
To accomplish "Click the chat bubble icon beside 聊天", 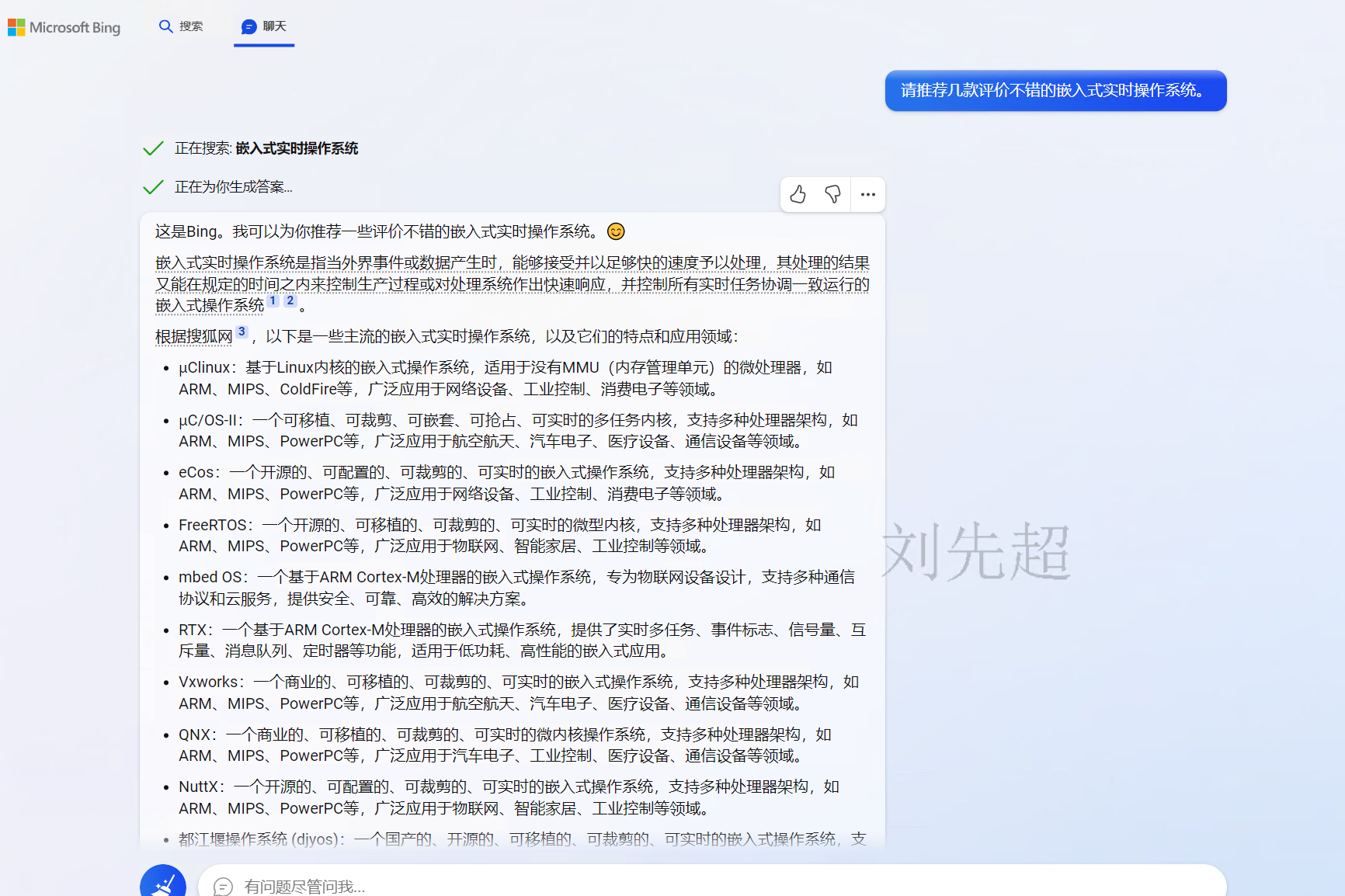I will 248,27.
